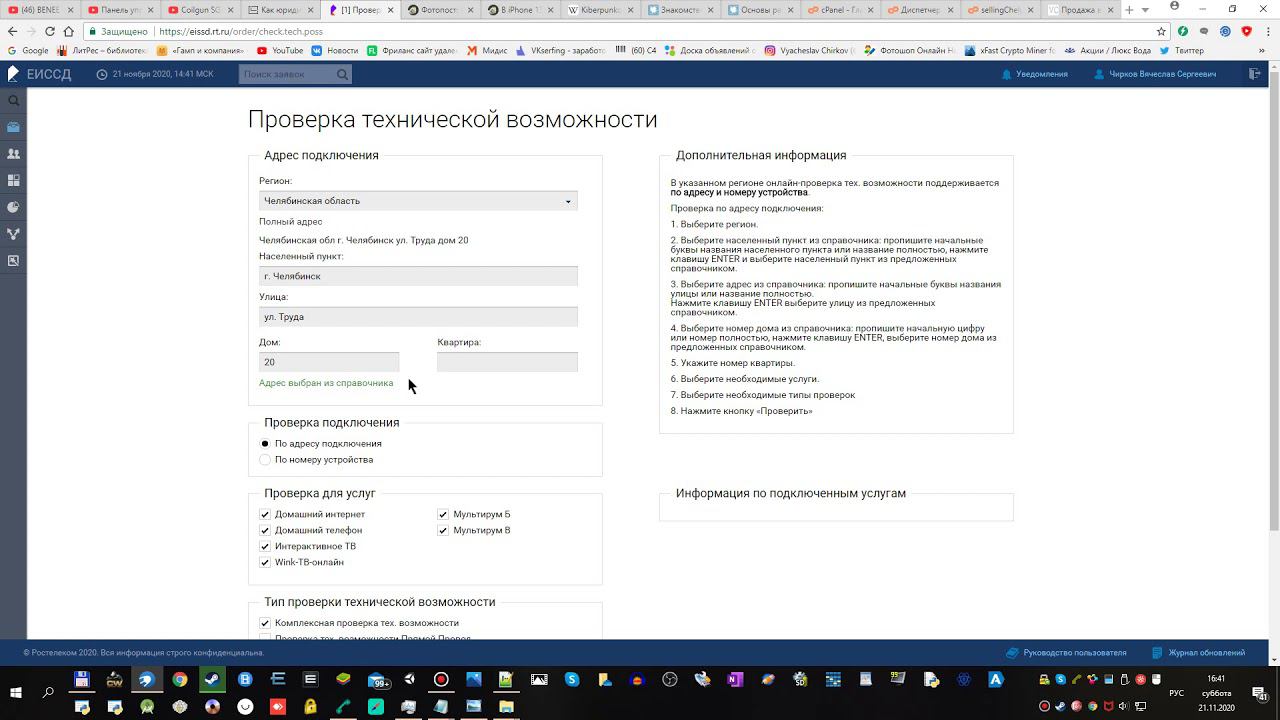This screenshot has width=1280, height=720.
Task: Open Steam from the taskbar
Action: pos(213,679)
